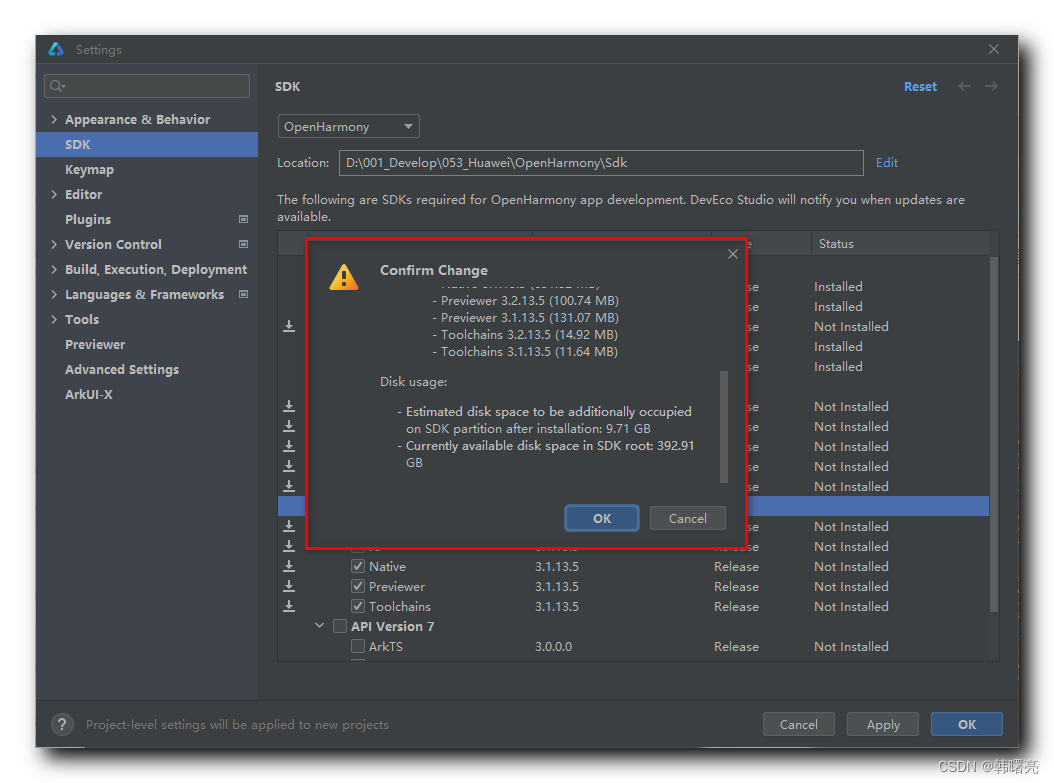Image resolution: width=1054 pixels, height=783 pixels.
Task: Click the settings search field
Action: [147, 86]
